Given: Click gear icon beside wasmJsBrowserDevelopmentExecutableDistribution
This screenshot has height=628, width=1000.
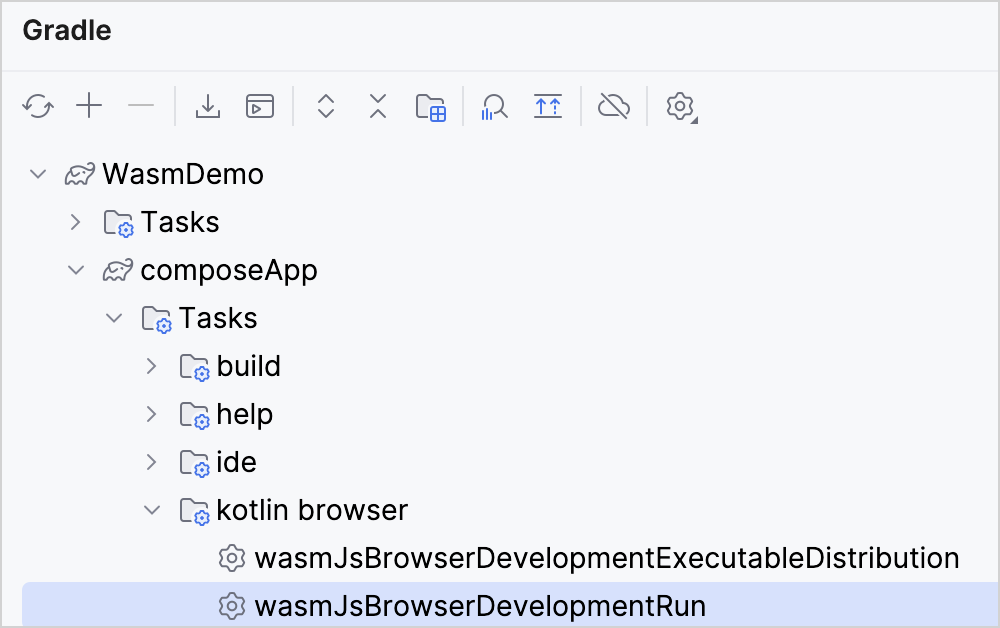Looking at the screenshot, I should point(232,558).
